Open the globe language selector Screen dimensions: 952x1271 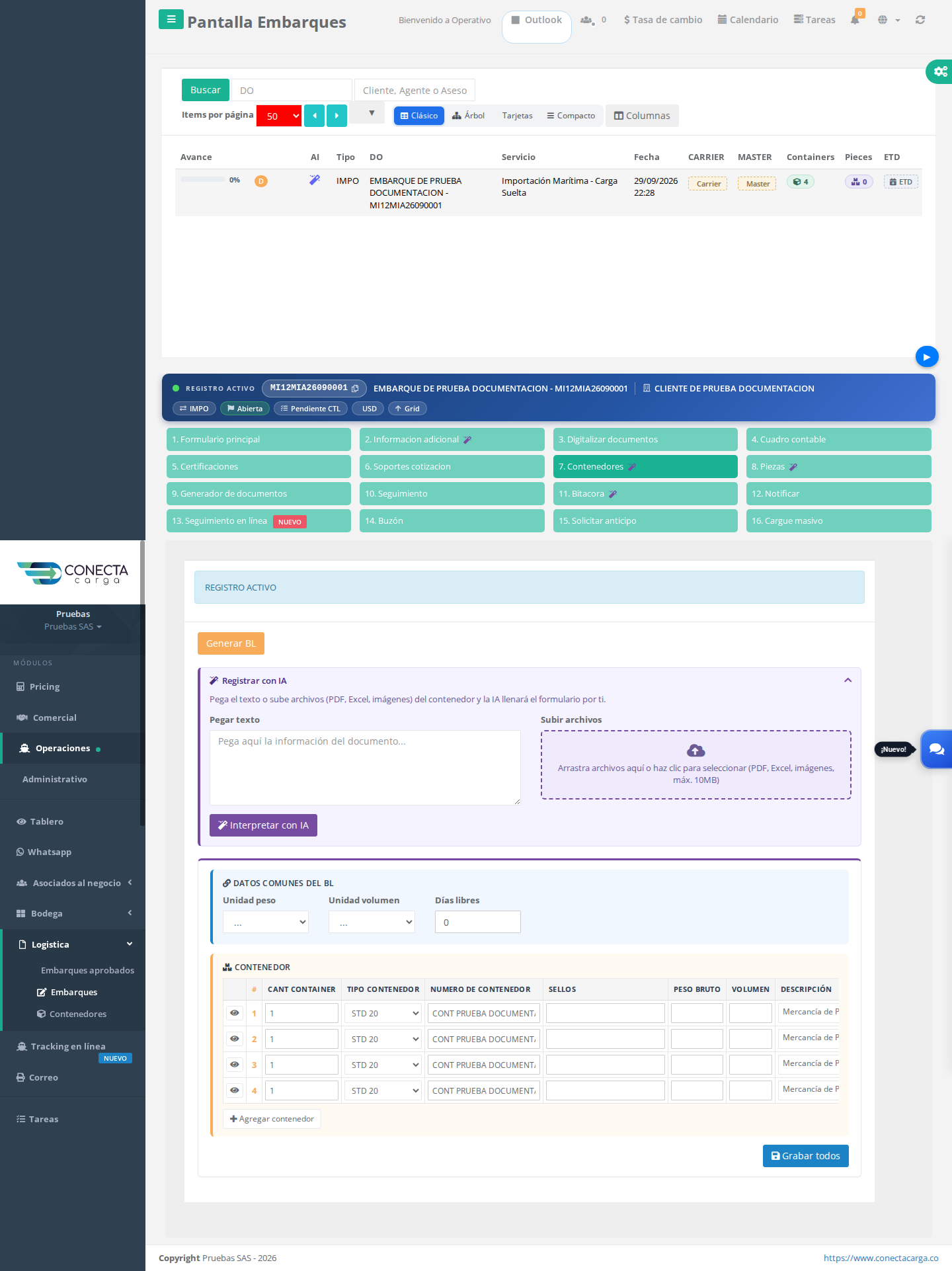[889, 20]
